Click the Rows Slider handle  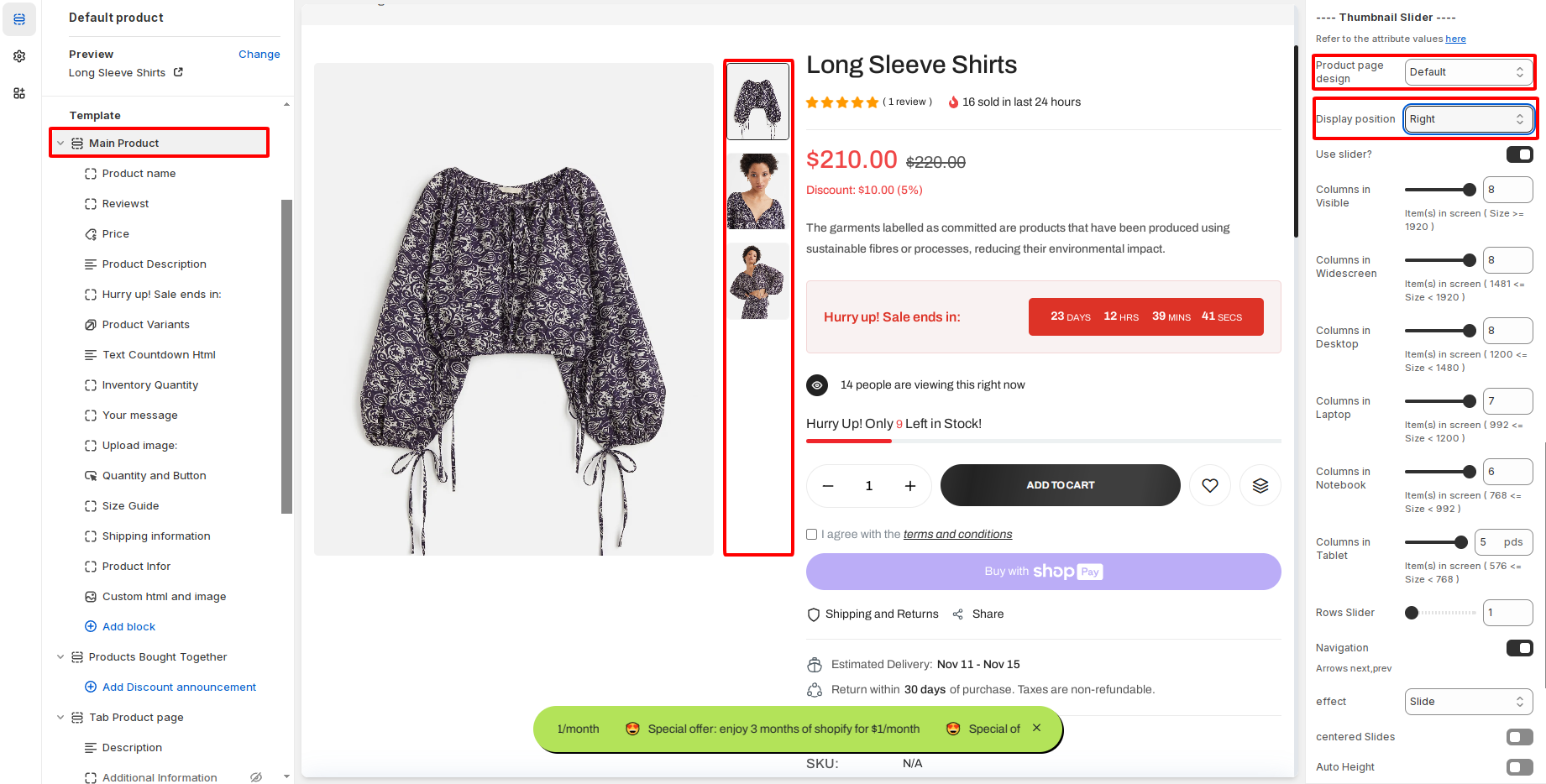(1412, 613)
